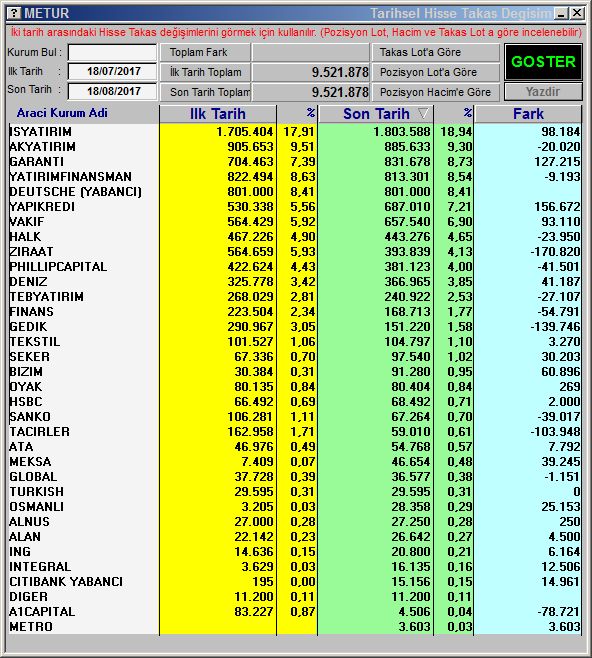Sort by Fark column header

(x=528, y=114)
